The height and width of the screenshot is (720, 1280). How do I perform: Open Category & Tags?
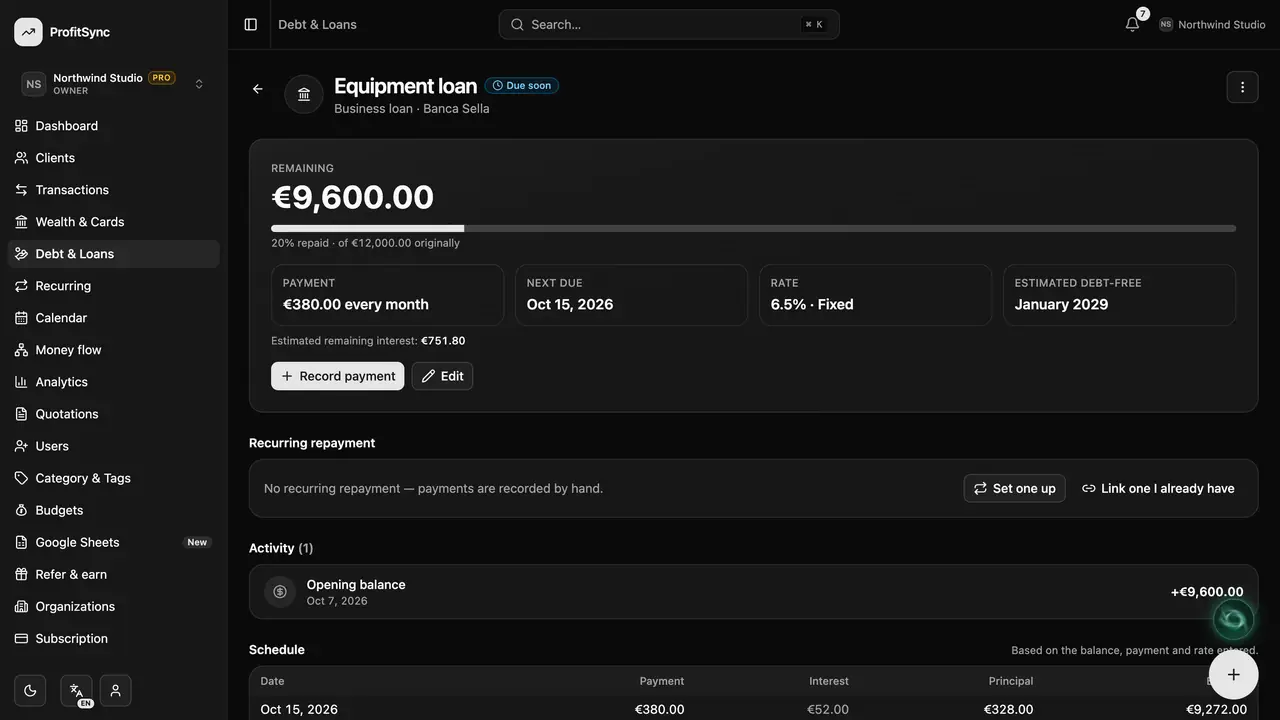pos(114,478)
